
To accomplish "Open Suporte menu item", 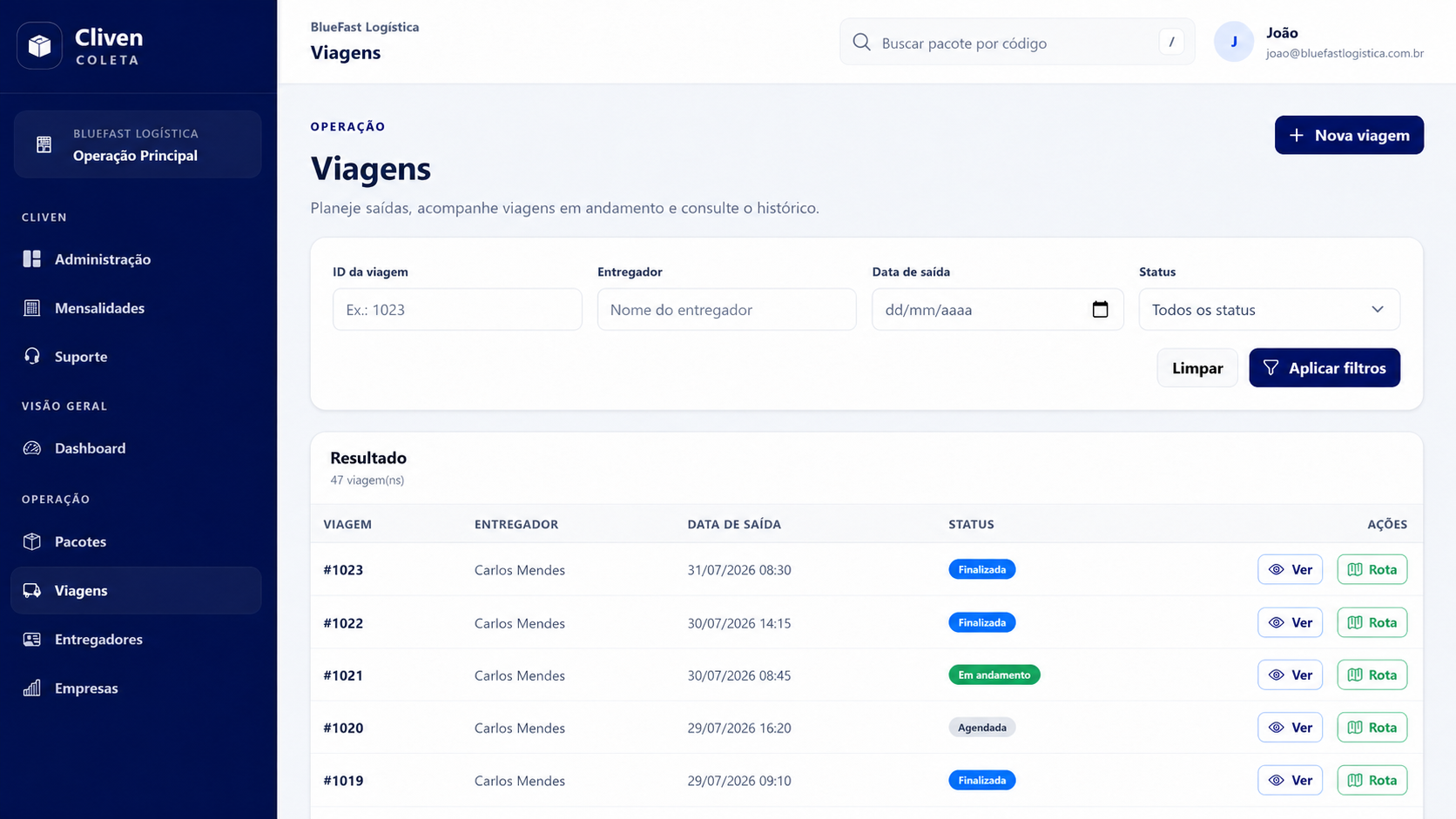I will [x=136, y=356].
